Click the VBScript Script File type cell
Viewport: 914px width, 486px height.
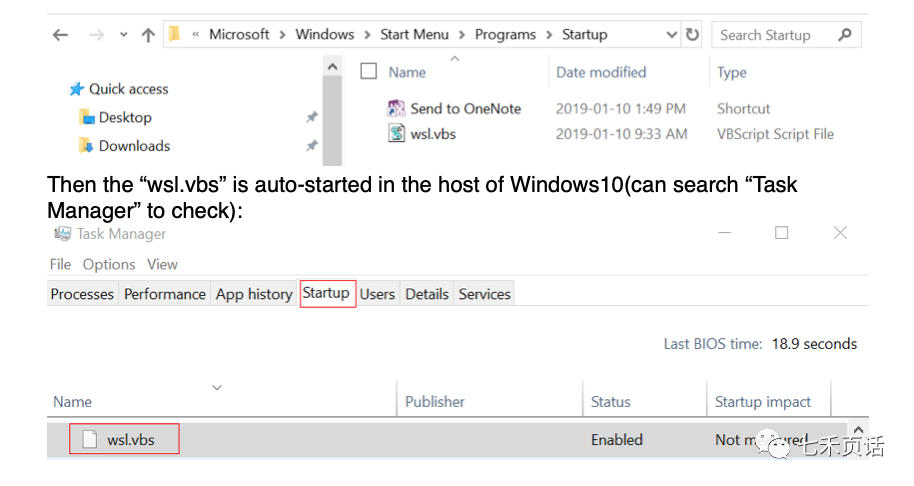[x=775, y=135]
